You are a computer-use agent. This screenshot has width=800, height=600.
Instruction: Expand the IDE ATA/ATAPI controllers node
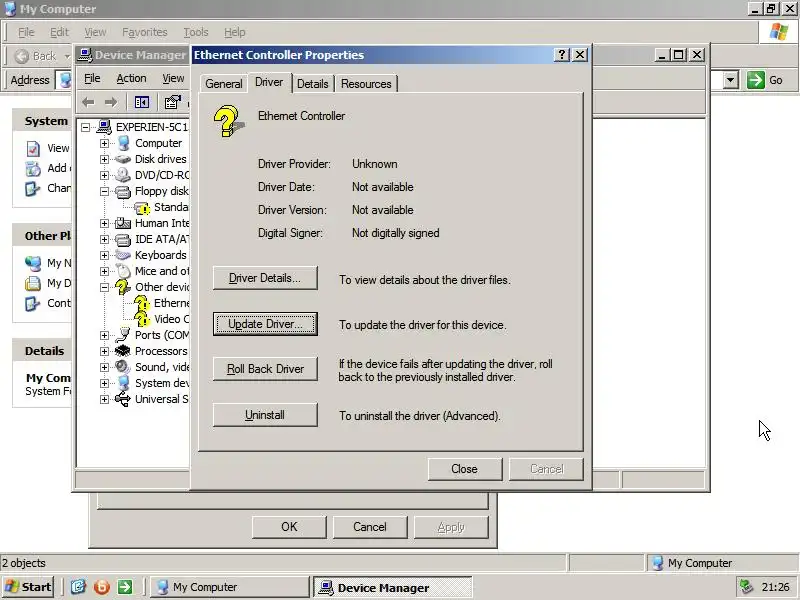[104, 239]
